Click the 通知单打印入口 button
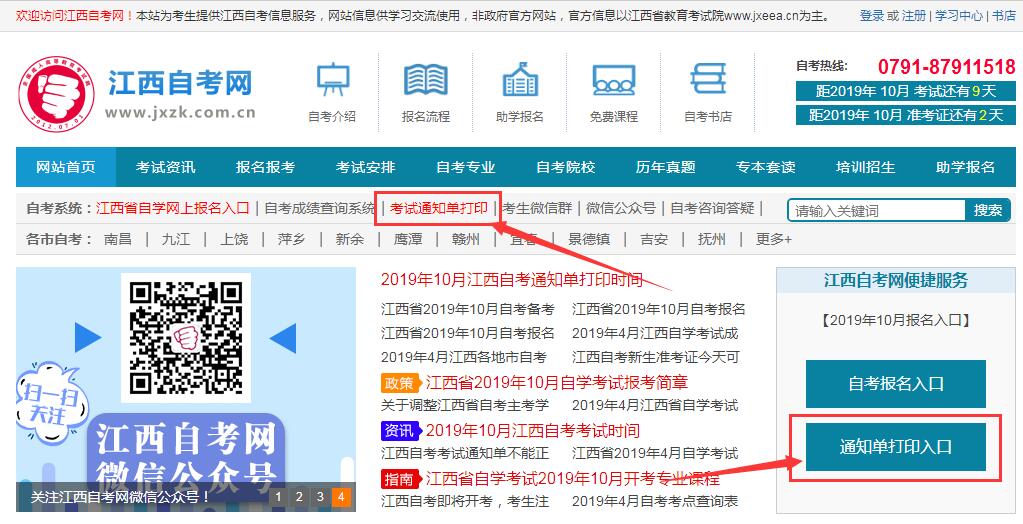The width and height of the screenshot is (1023, 524). (x=895, y=446)
